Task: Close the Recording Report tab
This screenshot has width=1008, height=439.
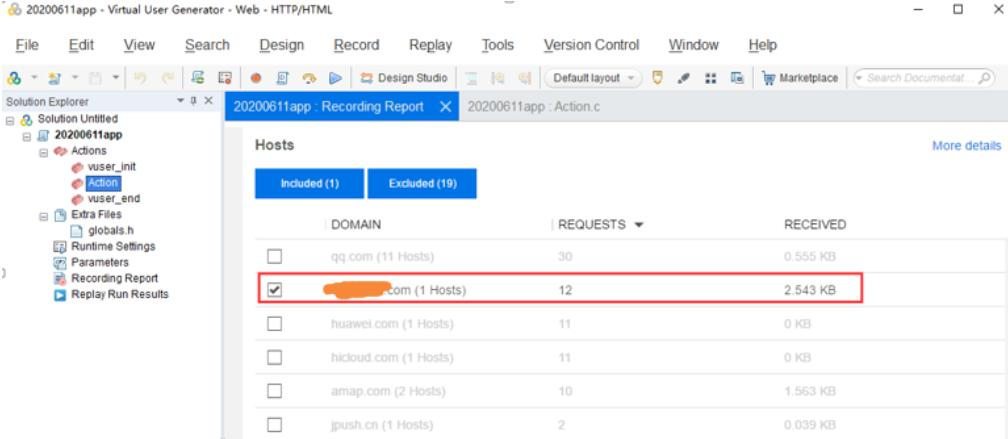Action: tap(445, 107)
